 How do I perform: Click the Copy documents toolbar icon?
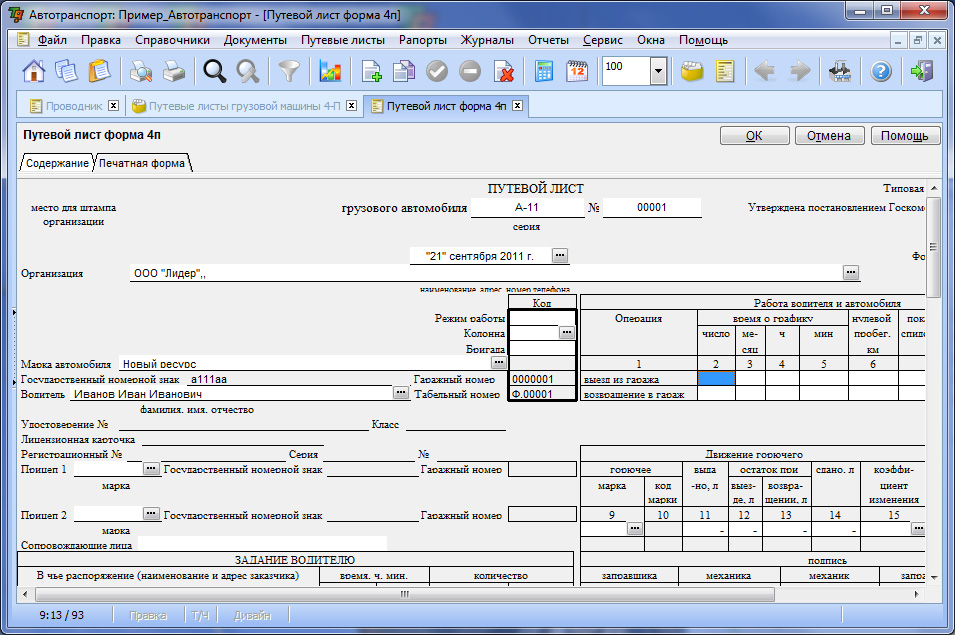[66, 71]
